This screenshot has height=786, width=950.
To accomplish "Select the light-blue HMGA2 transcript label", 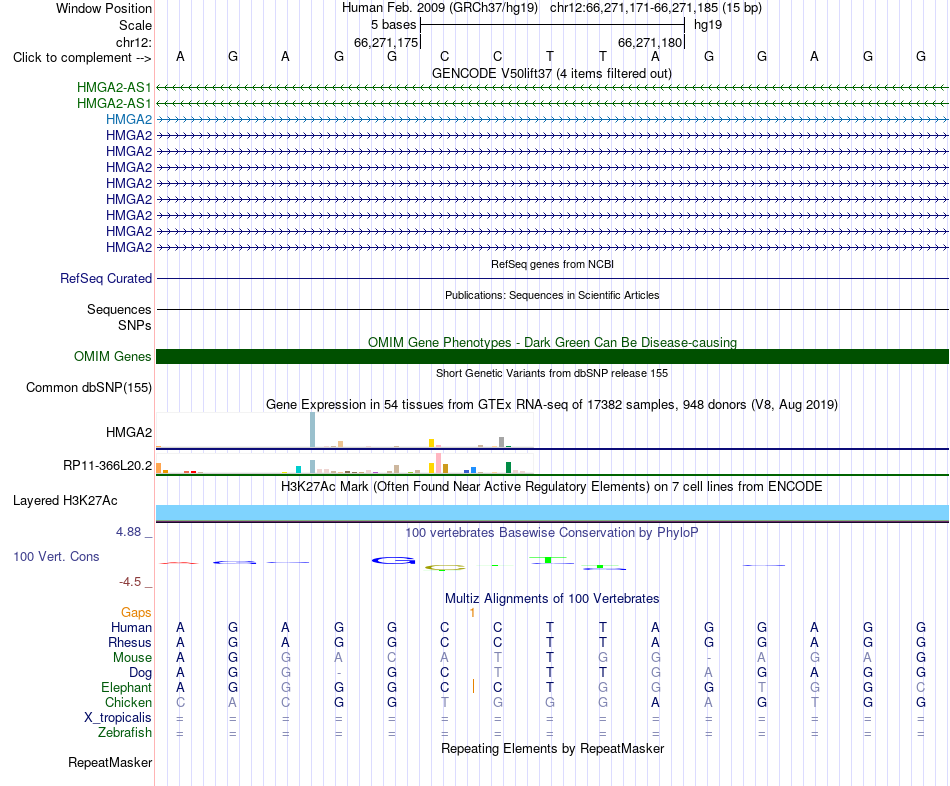I will click(x=128, y=119).
